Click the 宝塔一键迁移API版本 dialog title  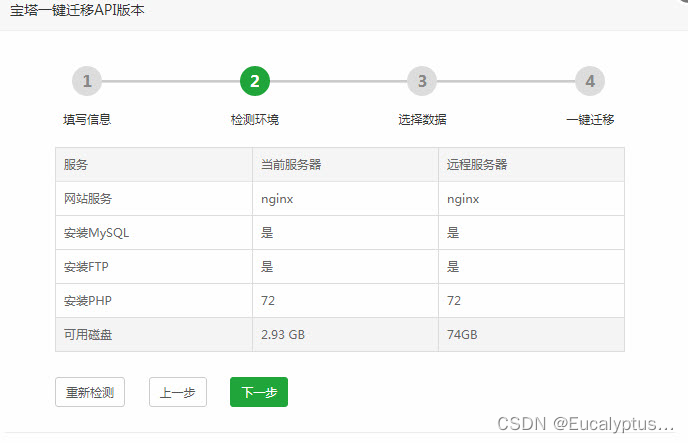(x=84, y=11)
